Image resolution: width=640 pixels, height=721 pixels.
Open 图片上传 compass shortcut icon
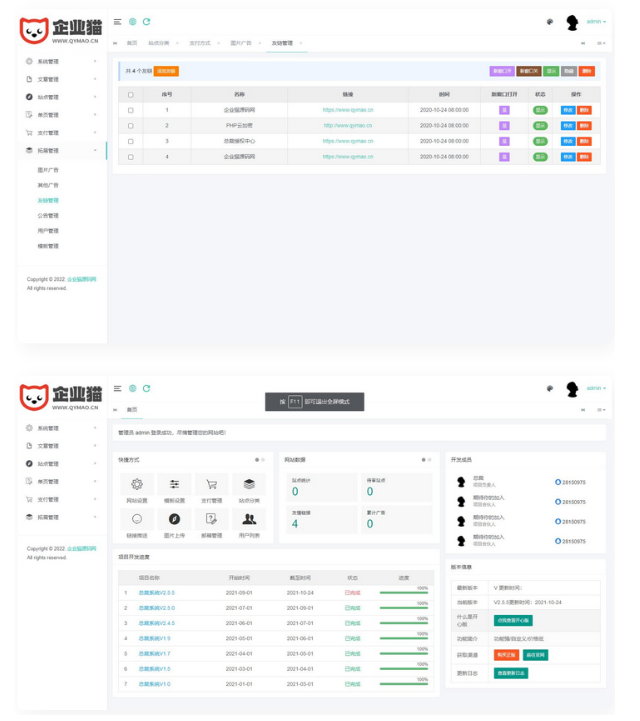point(174,519)
